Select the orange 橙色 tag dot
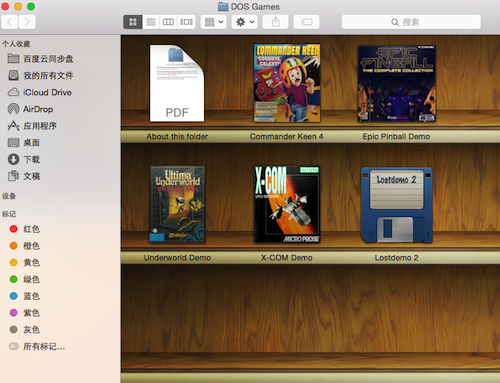The image size is (500, 383). coord(13,246)
